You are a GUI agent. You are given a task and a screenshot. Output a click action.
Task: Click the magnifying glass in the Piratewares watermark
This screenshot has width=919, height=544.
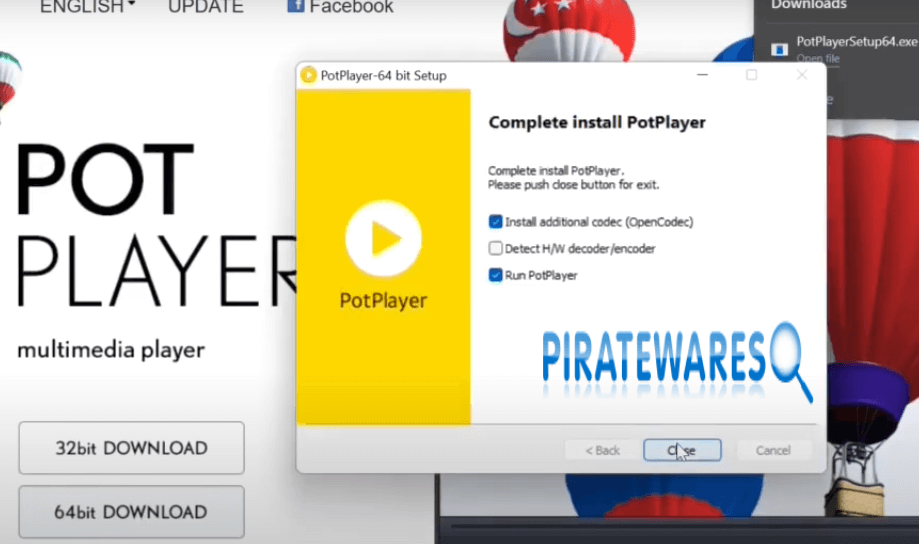coord(786,355)
